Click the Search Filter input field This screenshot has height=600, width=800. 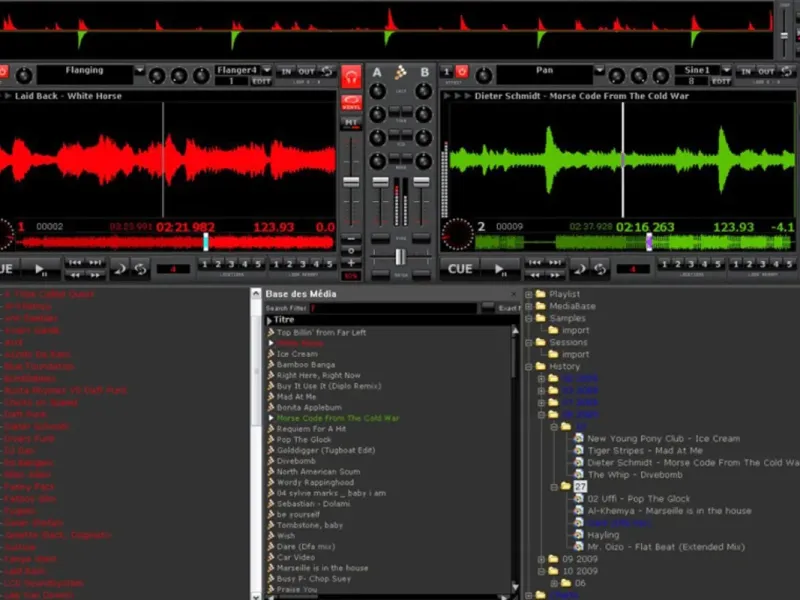coord(393,308)
